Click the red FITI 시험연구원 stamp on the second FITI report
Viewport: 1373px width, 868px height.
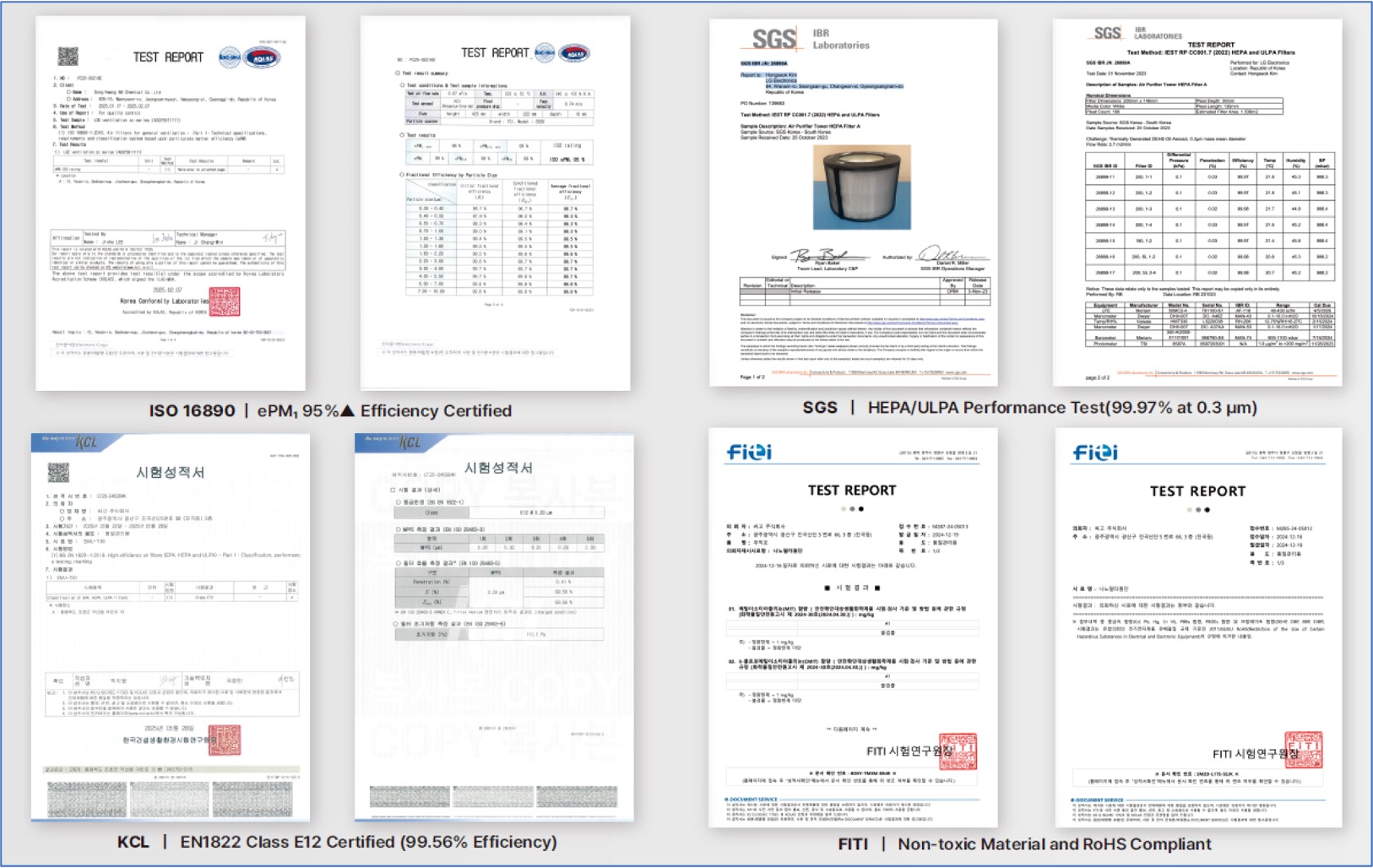1303,749
